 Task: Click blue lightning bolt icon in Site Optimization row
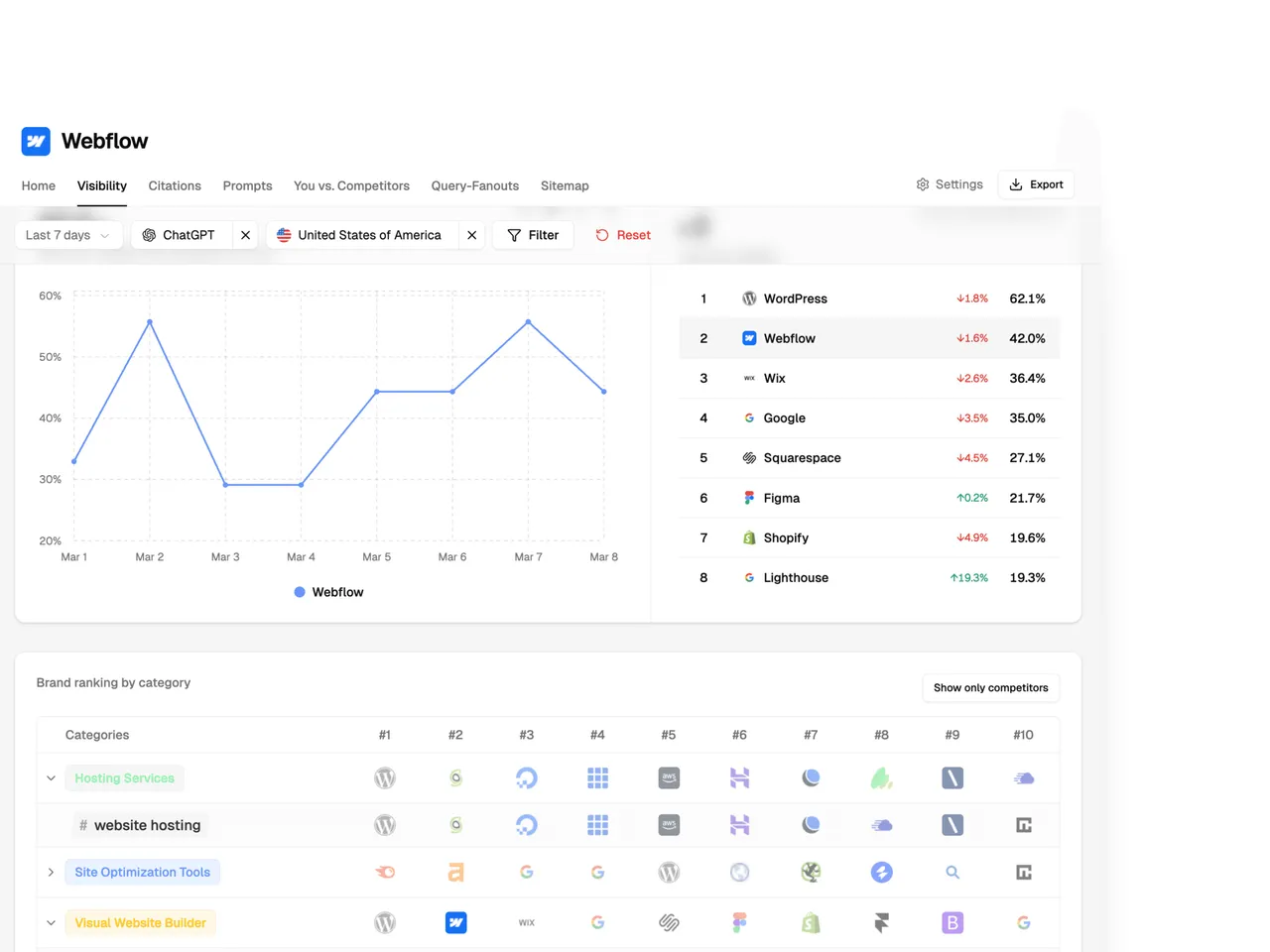coord(881,873)
